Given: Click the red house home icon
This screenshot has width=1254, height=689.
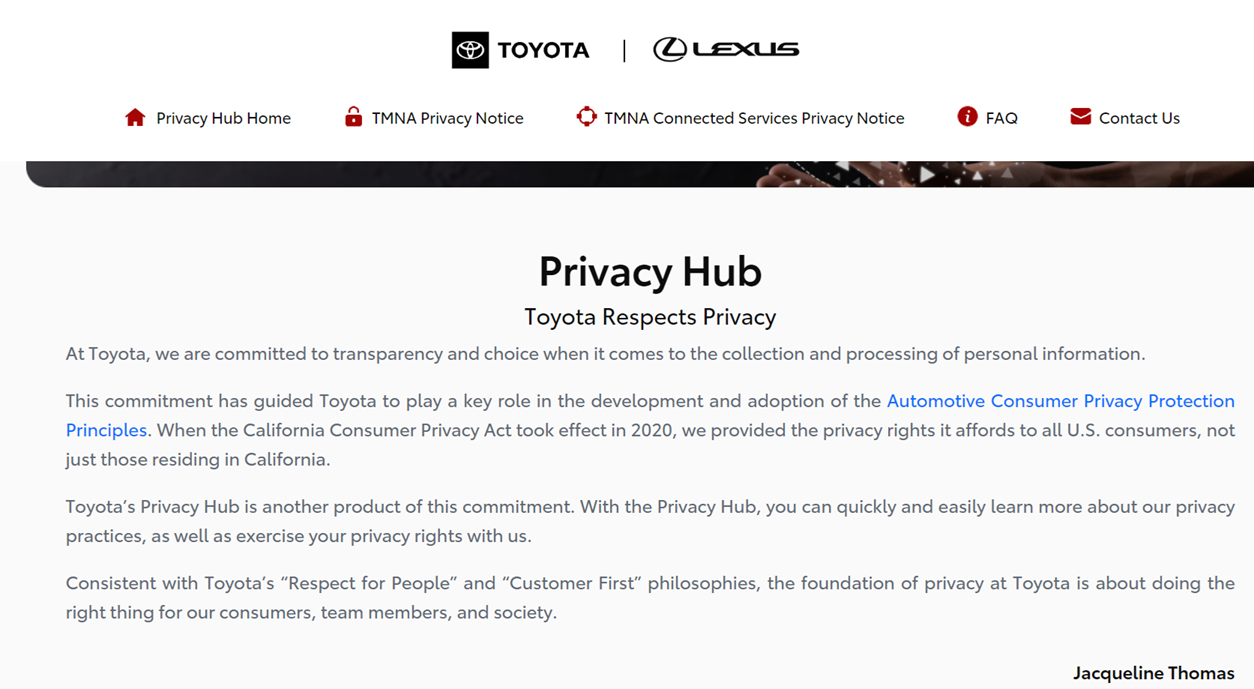Looking at the screenshot, I should point(135,117).
